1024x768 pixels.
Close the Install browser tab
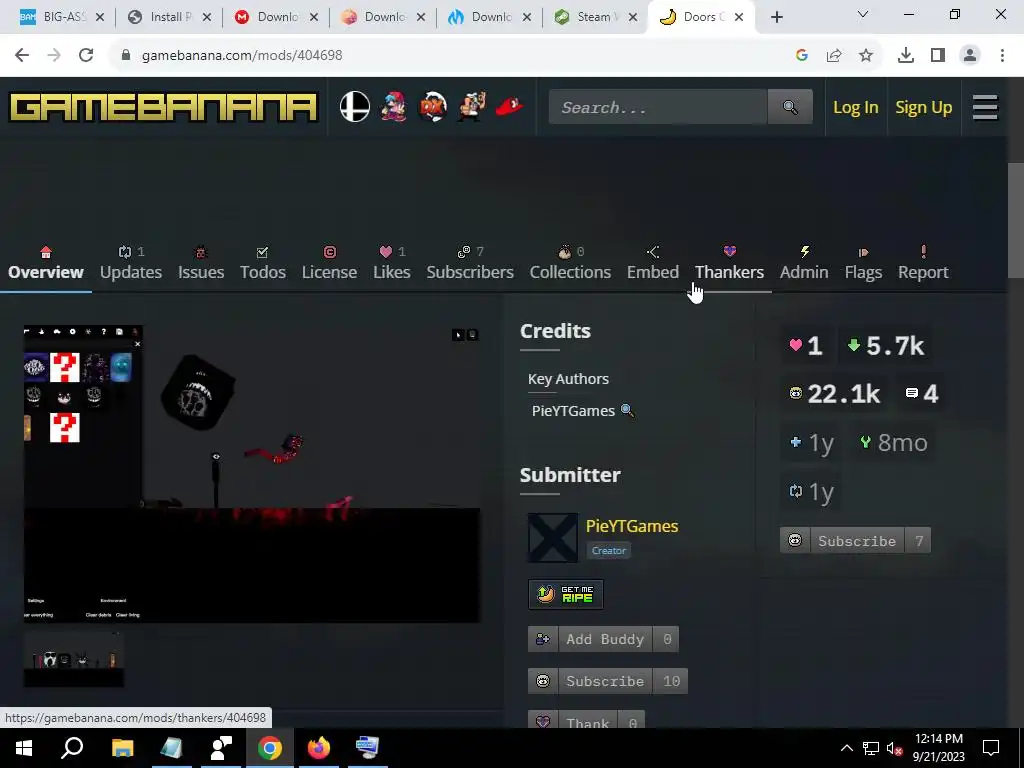(x=207, y=18)
